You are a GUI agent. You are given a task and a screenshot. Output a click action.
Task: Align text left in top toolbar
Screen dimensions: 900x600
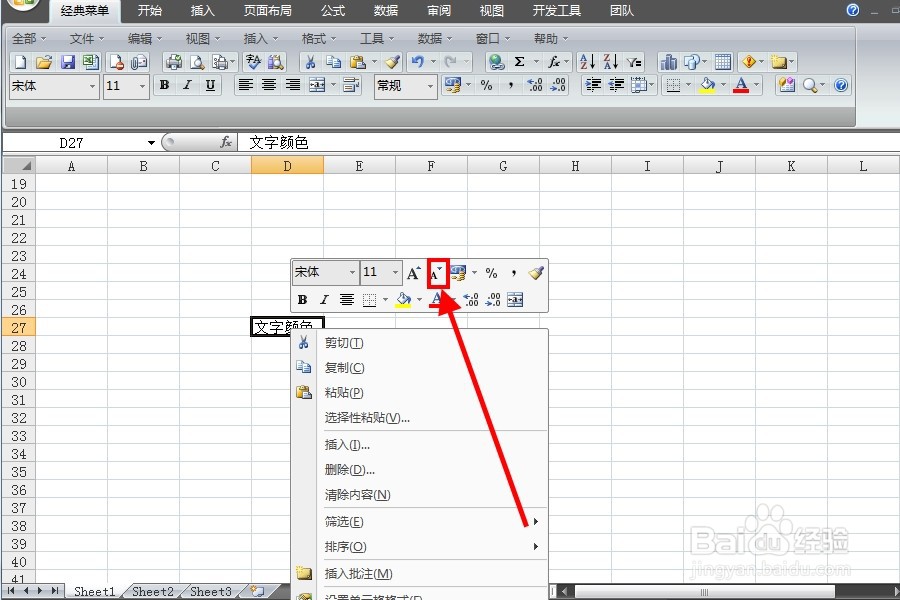tap(246, 86)
